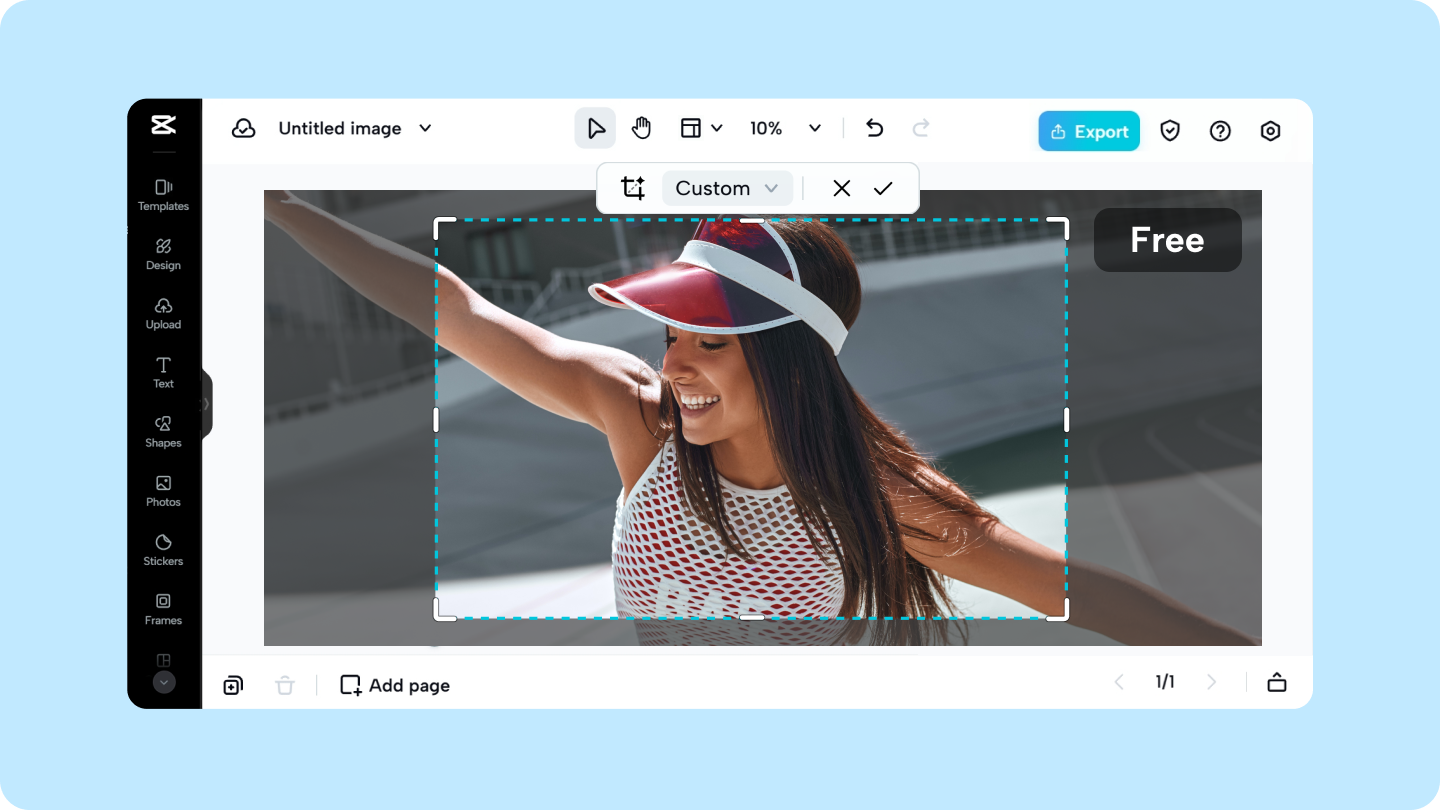Open the Text panel
The height and width of the screenshot is (810, 1440).
[x=164, y=372]
